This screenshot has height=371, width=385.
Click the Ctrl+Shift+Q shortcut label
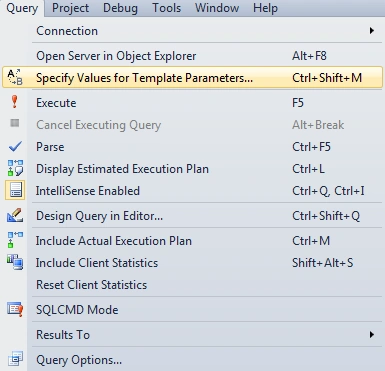326,216
